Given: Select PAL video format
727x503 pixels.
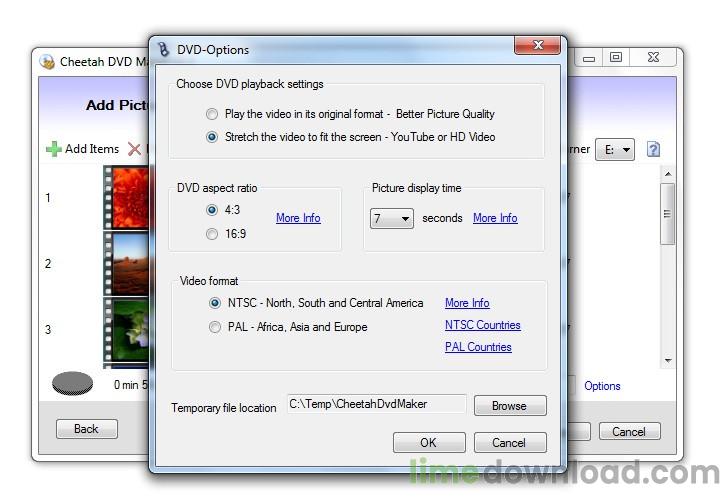Looking at the screenshot, I should click(x=215, y=327).
